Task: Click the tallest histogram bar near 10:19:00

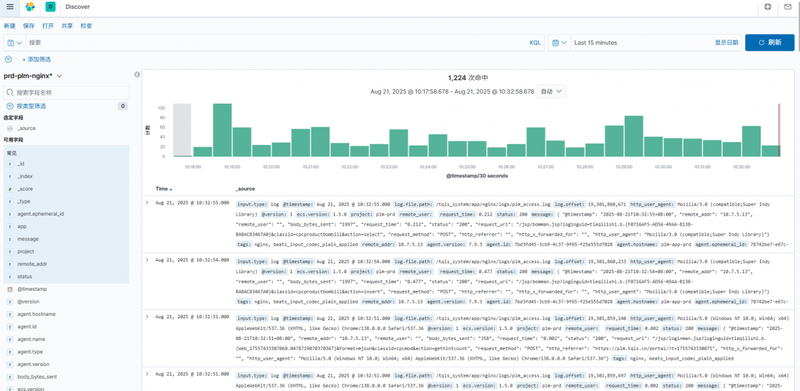Action: point(222,130)
